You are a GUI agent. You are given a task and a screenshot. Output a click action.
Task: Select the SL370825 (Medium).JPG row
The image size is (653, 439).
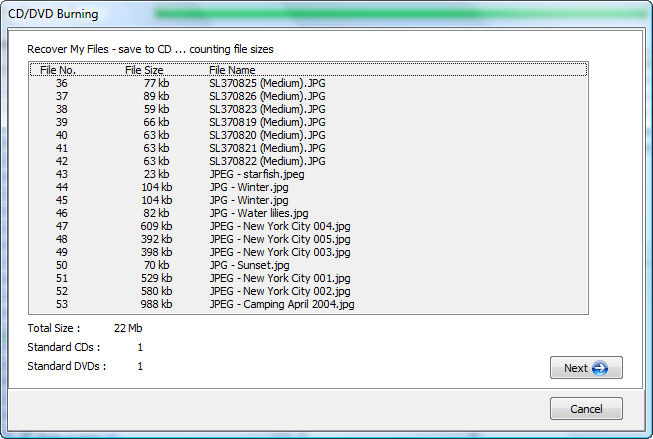click(x=267, y=83)
